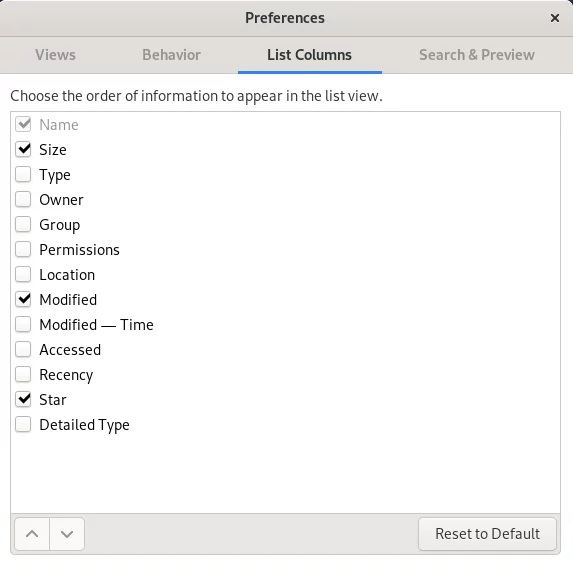
Task: Select the Detailed Type row label
Action: click(x=84, y=425)
